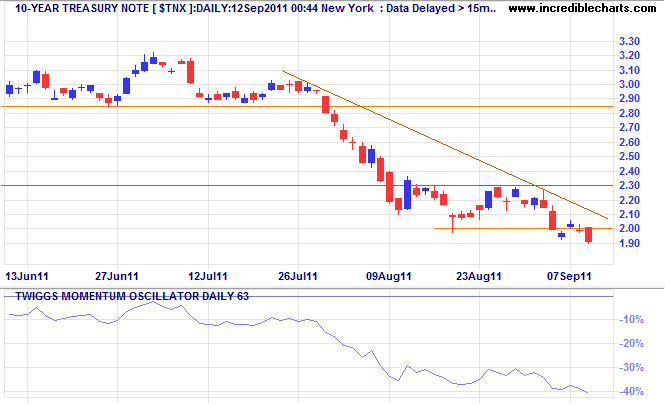Click the 09Aug11 date label
Screen dimensions: 665x405
pyautogui.click(x=389, y=277)
